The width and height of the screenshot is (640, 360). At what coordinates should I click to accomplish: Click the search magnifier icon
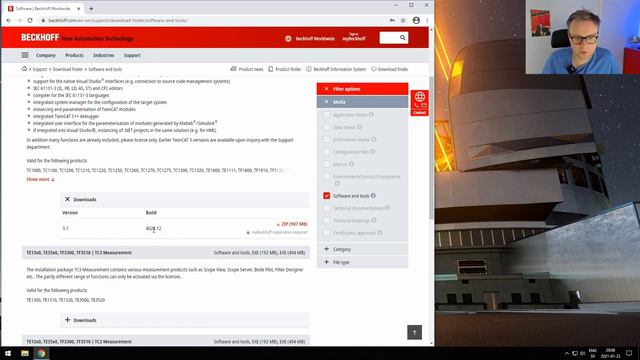(402, 38)
